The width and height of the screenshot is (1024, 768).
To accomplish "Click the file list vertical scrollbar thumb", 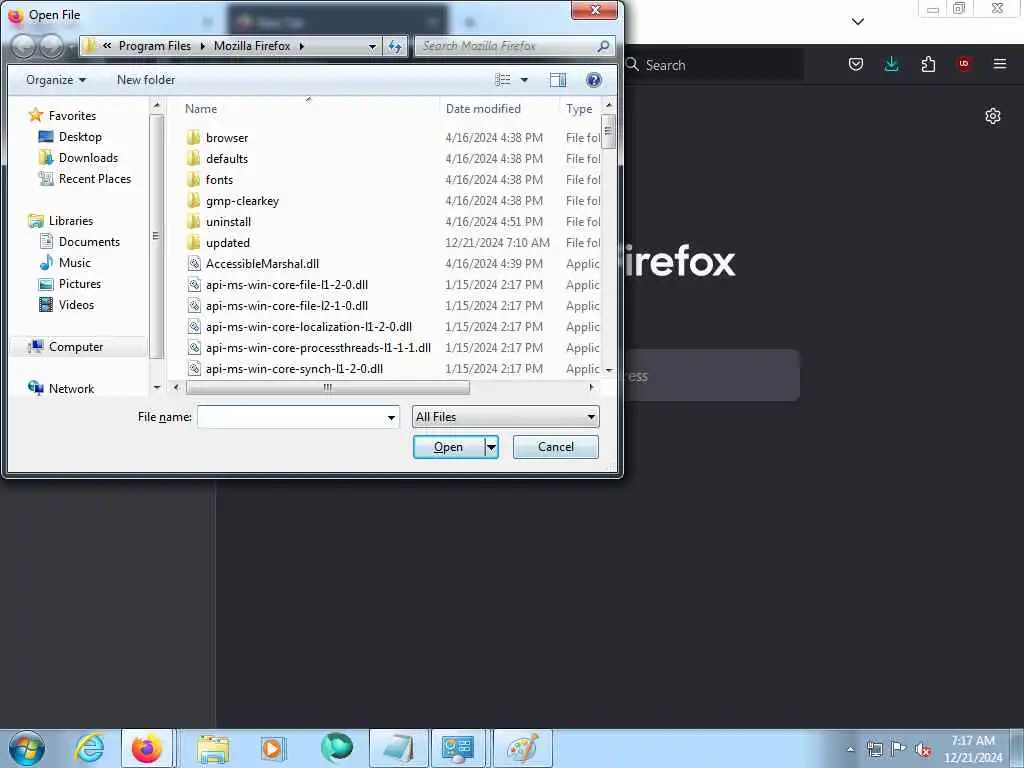I will pyautogui.click(x=608, y=131).
